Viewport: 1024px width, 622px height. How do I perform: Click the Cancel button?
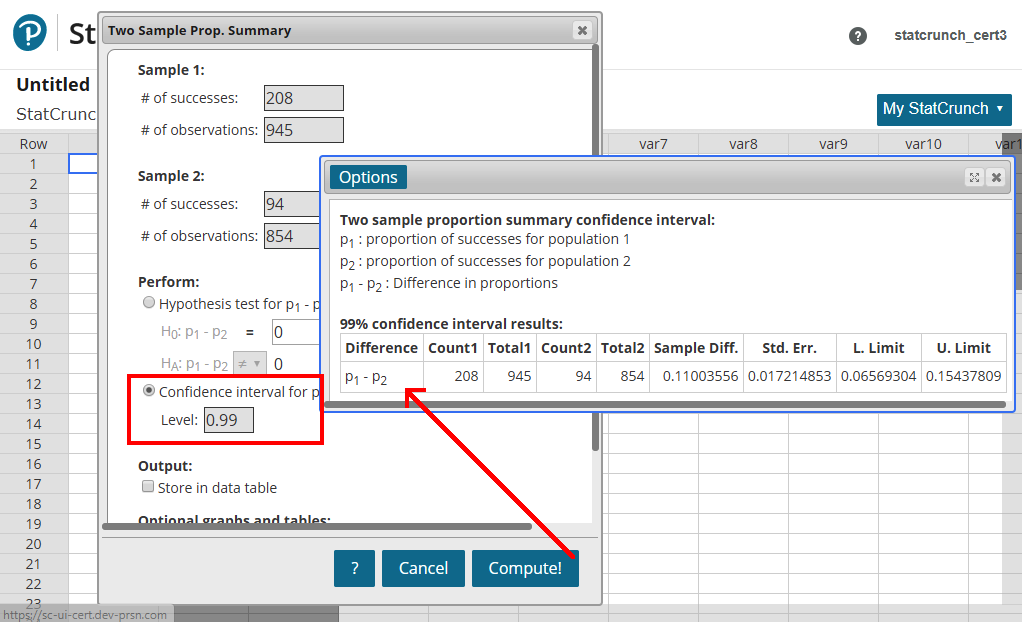[423, 568]
